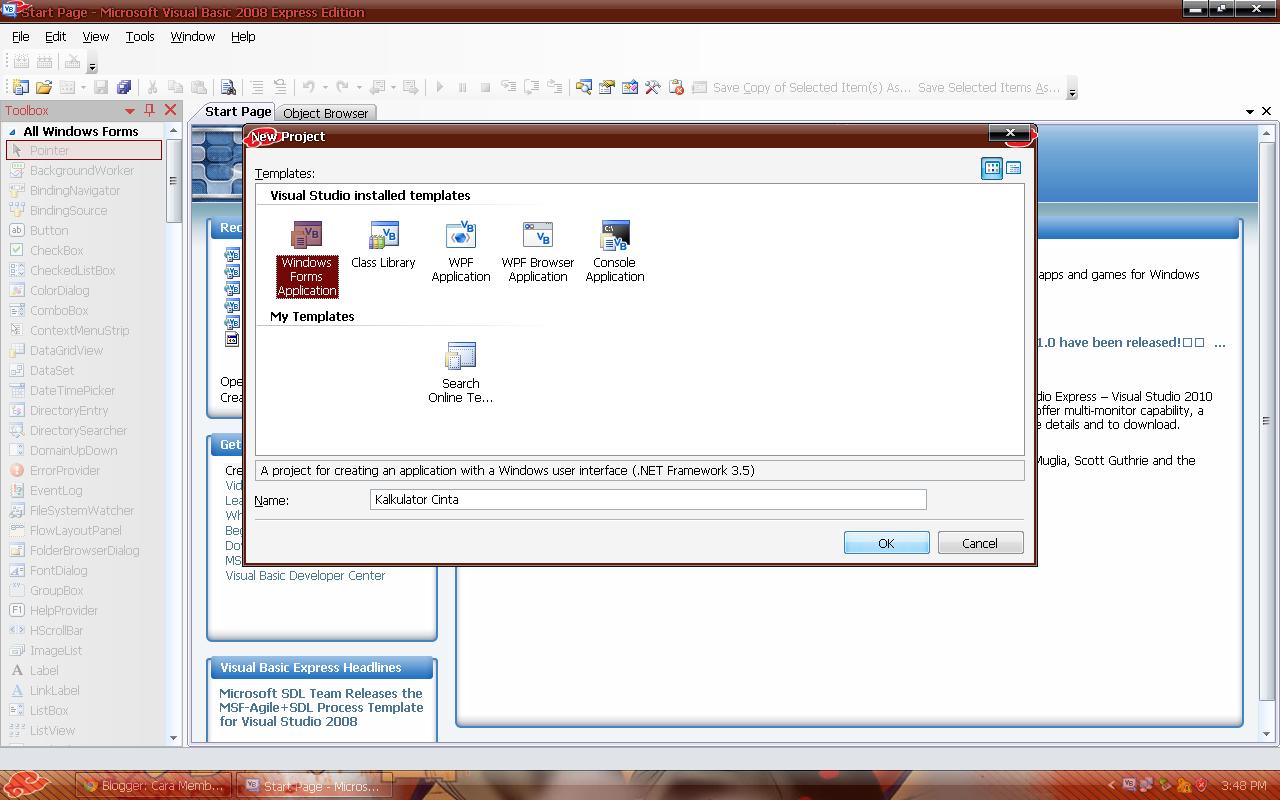Select the Console Application template
Viewport: 1280px width, 800px height.
(x=615, y=252)
